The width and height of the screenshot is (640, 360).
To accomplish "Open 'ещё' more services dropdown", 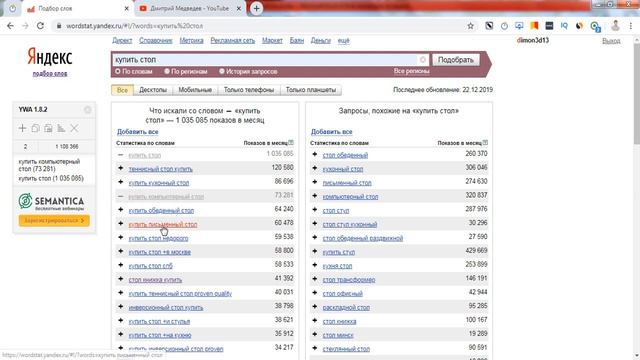I will [343, 40].
